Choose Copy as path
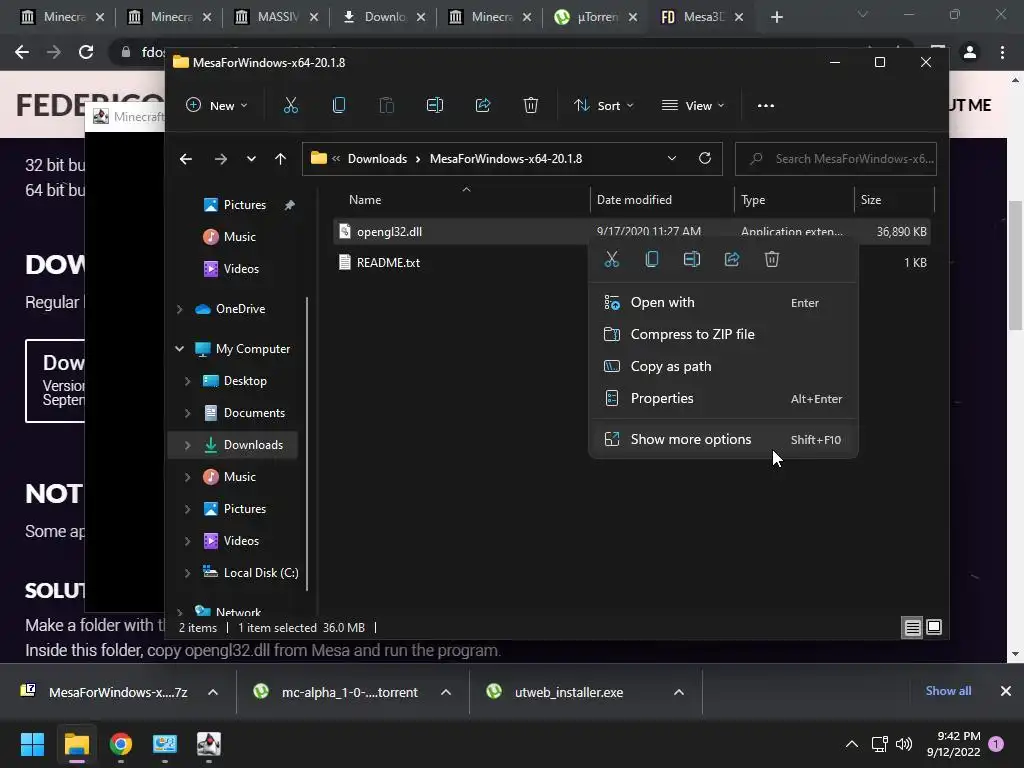 tap(724, 366)
